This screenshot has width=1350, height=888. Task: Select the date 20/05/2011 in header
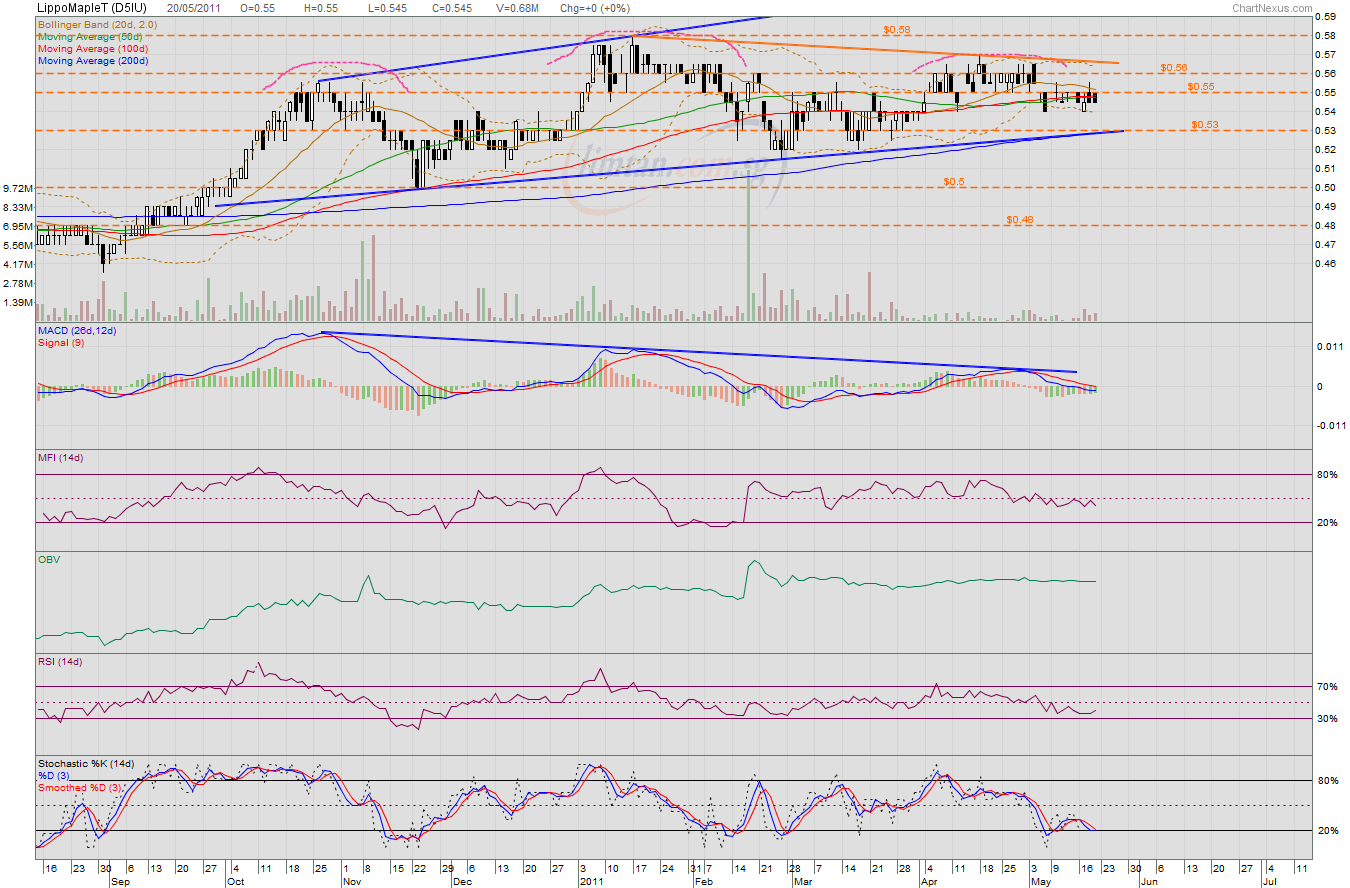pyautogui.click(x=194, y=7)
